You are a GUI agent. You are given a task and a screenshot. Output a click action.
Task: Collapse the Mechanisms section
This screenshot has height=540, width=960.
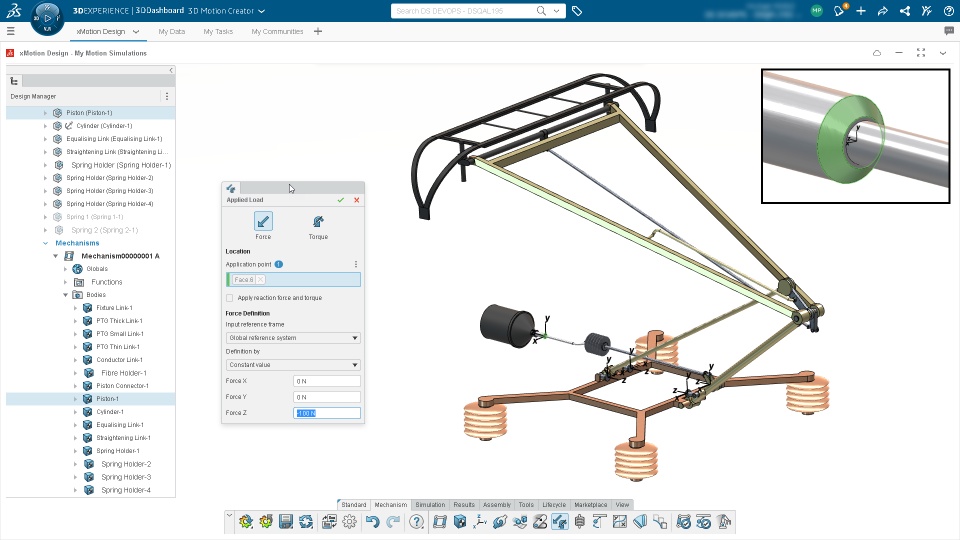45,243
